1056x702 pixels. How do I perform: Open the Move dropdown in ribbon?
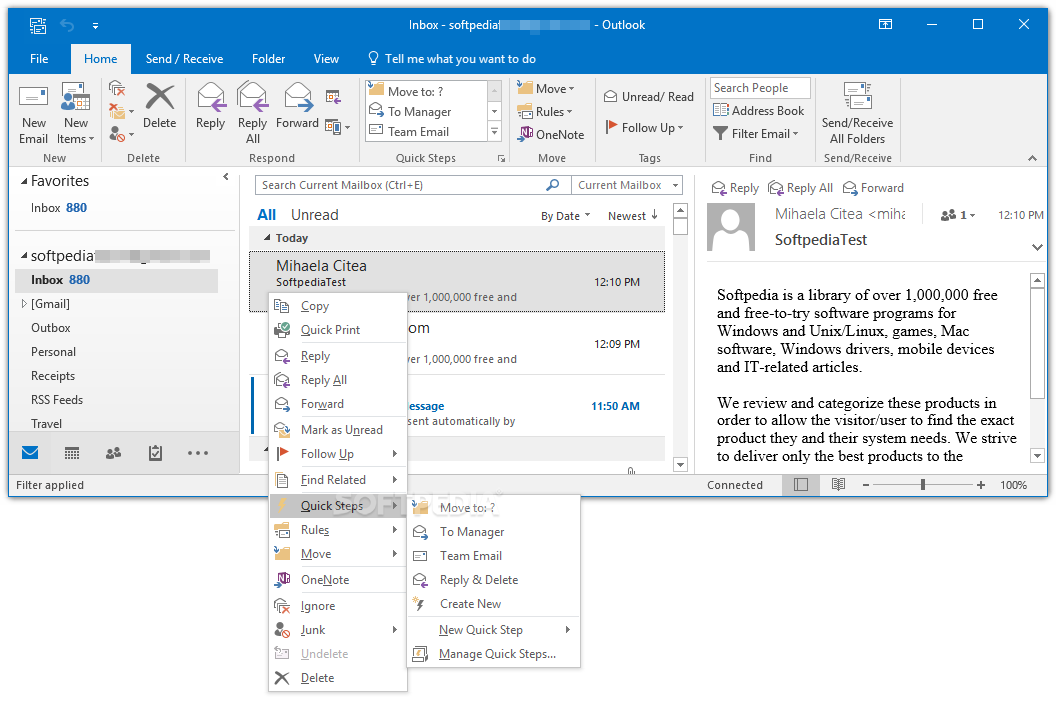point(546,88)
